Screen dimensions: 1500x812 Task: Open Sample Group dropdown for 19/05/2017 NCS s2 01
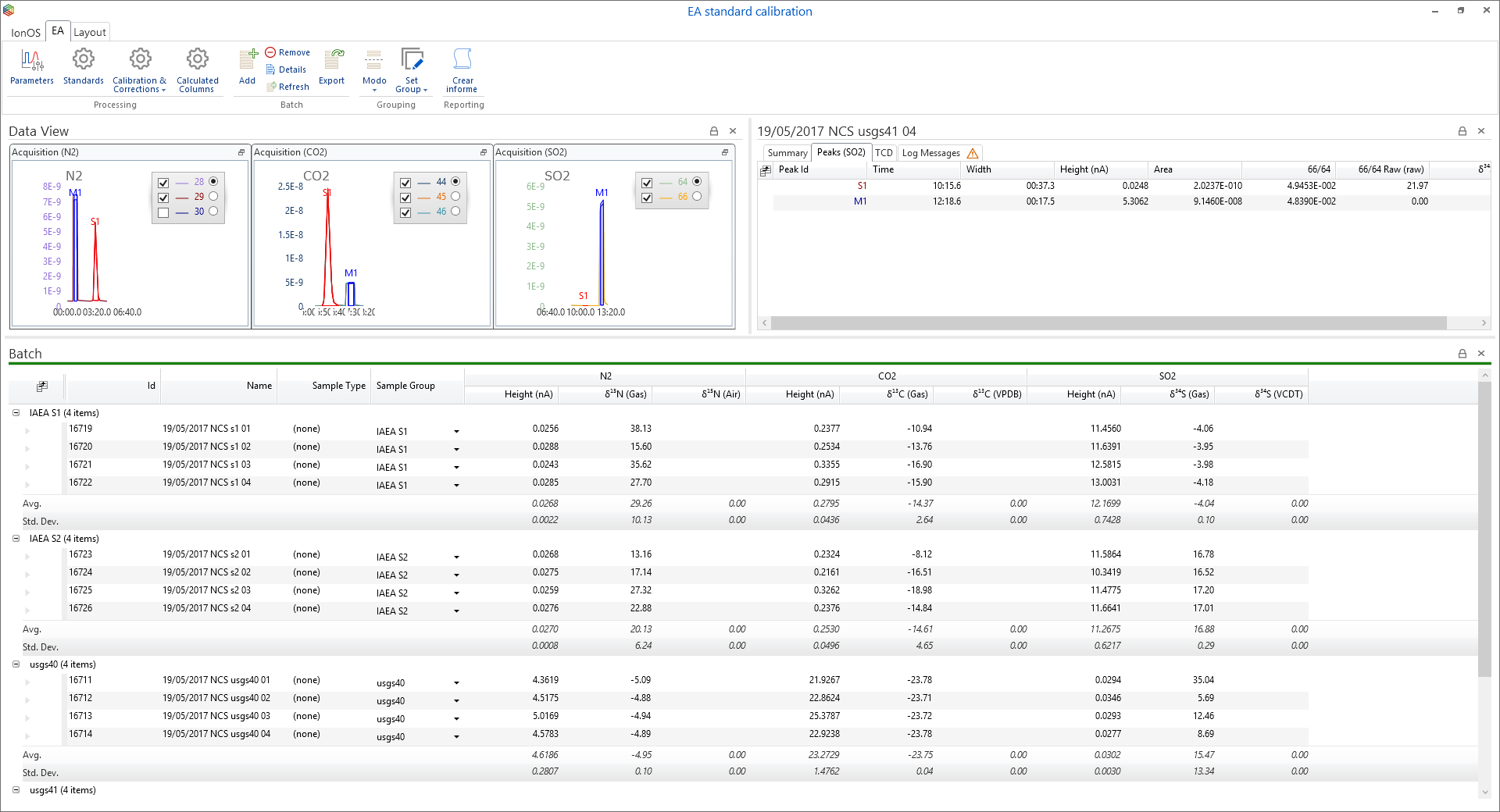click(x=456, y=557)
